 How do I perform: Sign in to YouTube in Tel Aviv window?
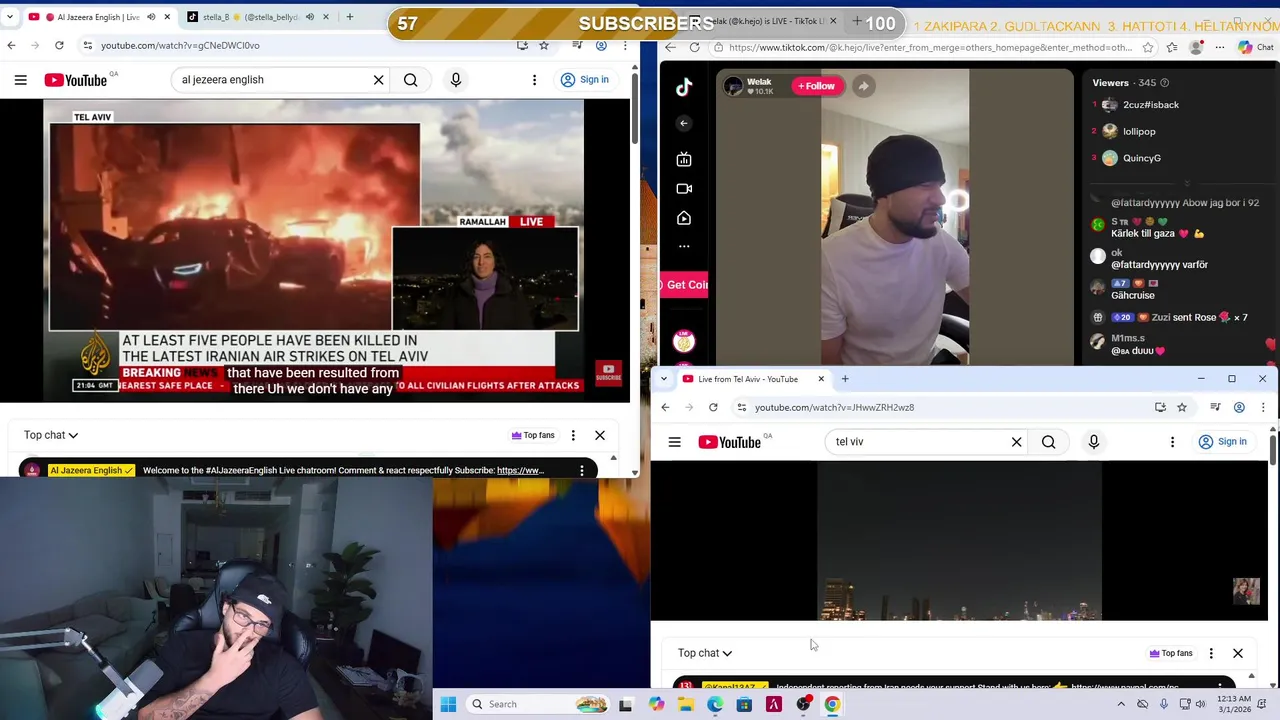click(1224, 442)
